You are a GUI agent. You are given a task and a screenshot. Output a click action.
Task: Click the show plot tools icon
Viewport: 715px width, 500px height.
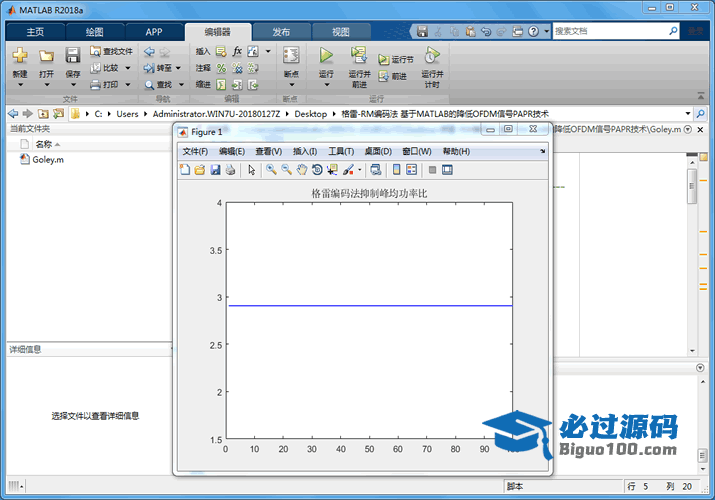coord(447,170)
